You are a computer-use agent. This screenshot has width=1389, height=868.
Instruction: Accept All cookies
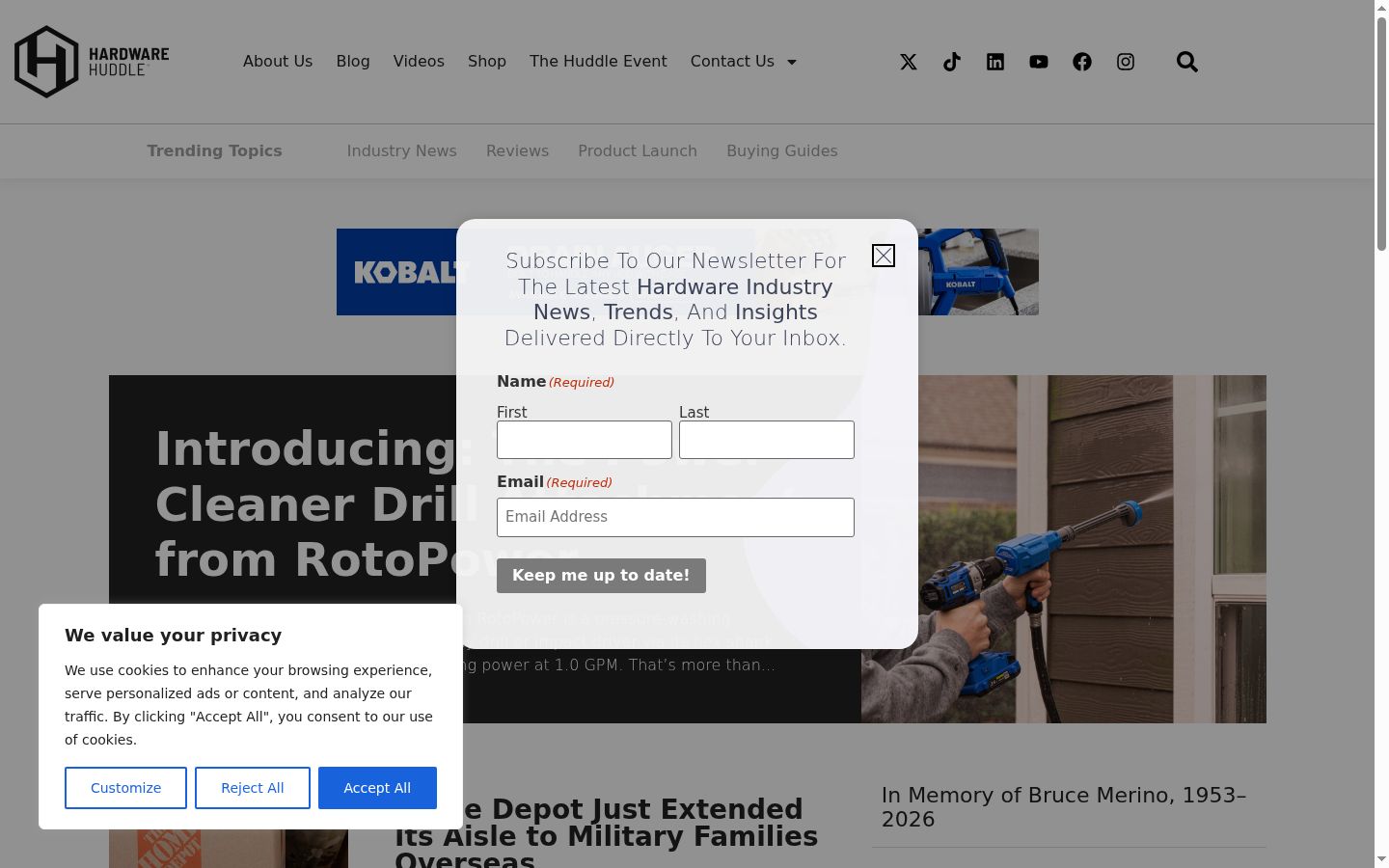[x=377, y=788]
